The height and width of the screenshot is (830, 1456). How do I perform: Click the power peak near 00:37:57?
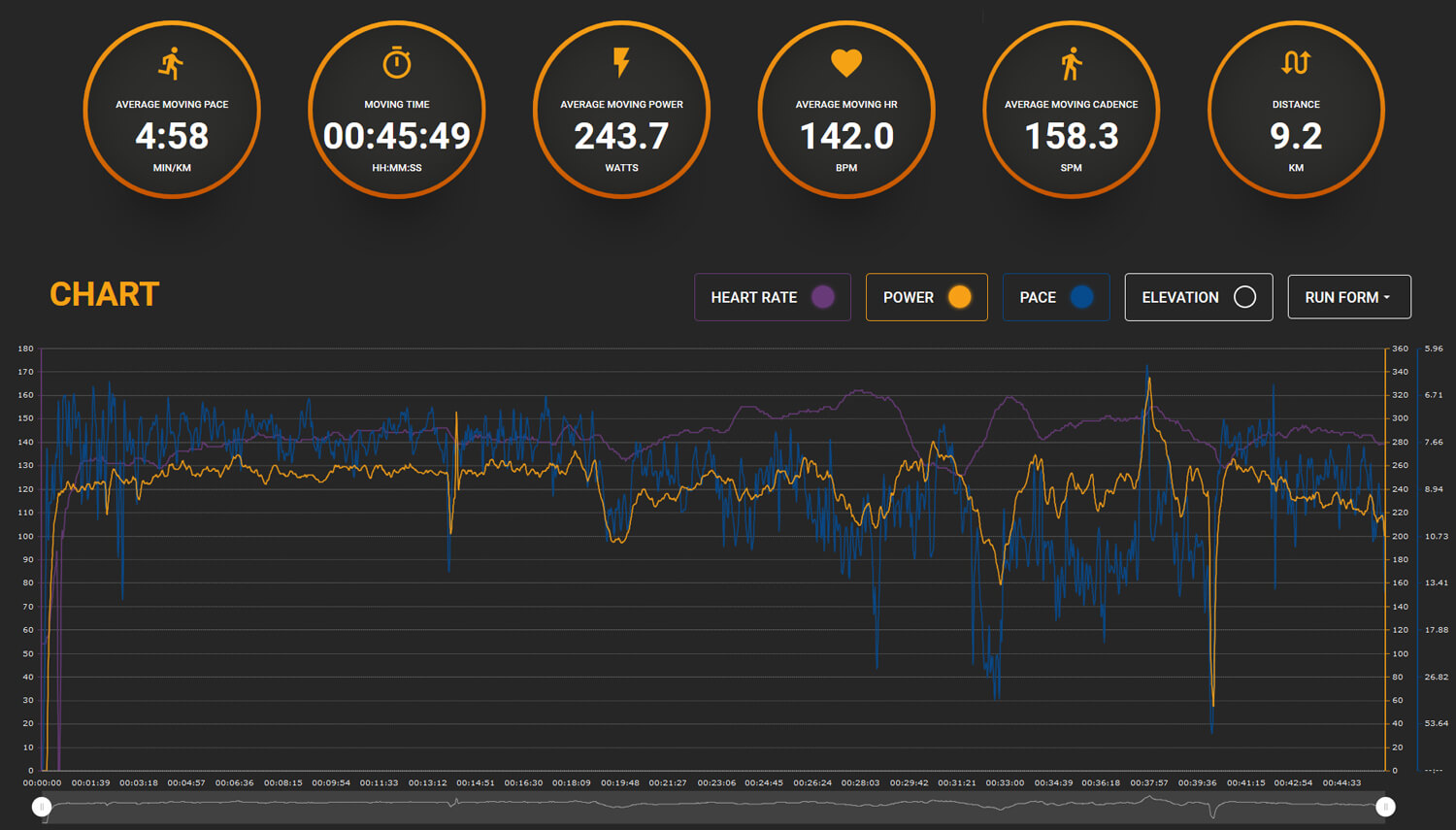click(x=1149, y=381)
